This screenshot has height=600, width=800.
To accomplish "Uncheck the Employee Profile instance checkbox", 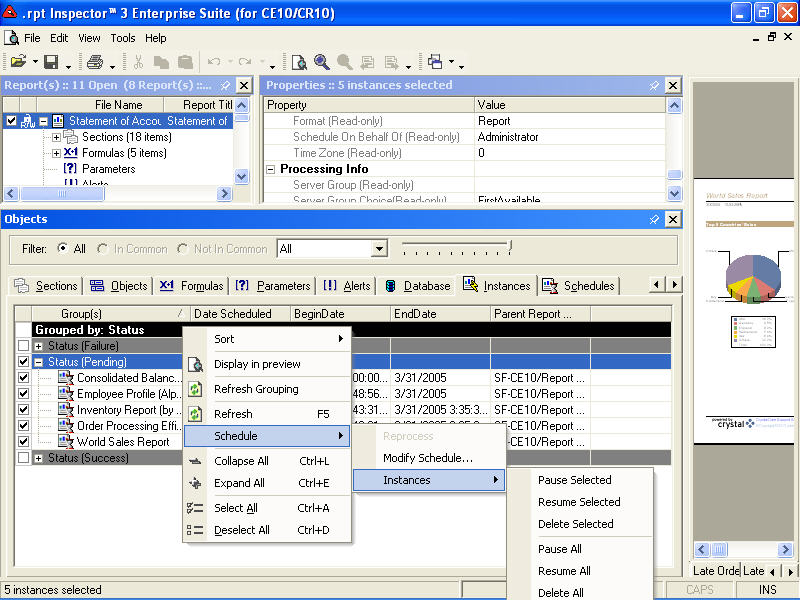I will pos(23,393).
